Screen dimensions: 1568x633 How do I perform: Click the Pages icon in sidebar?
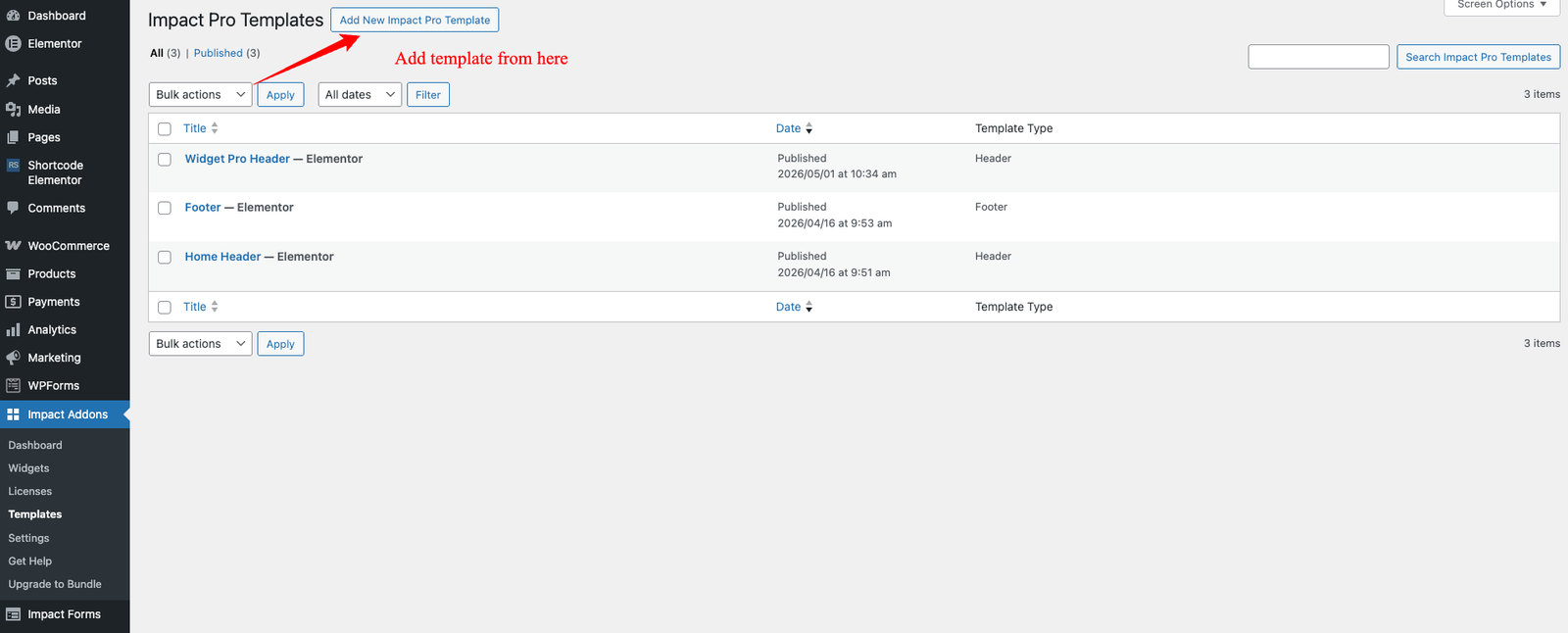point(13,137)
